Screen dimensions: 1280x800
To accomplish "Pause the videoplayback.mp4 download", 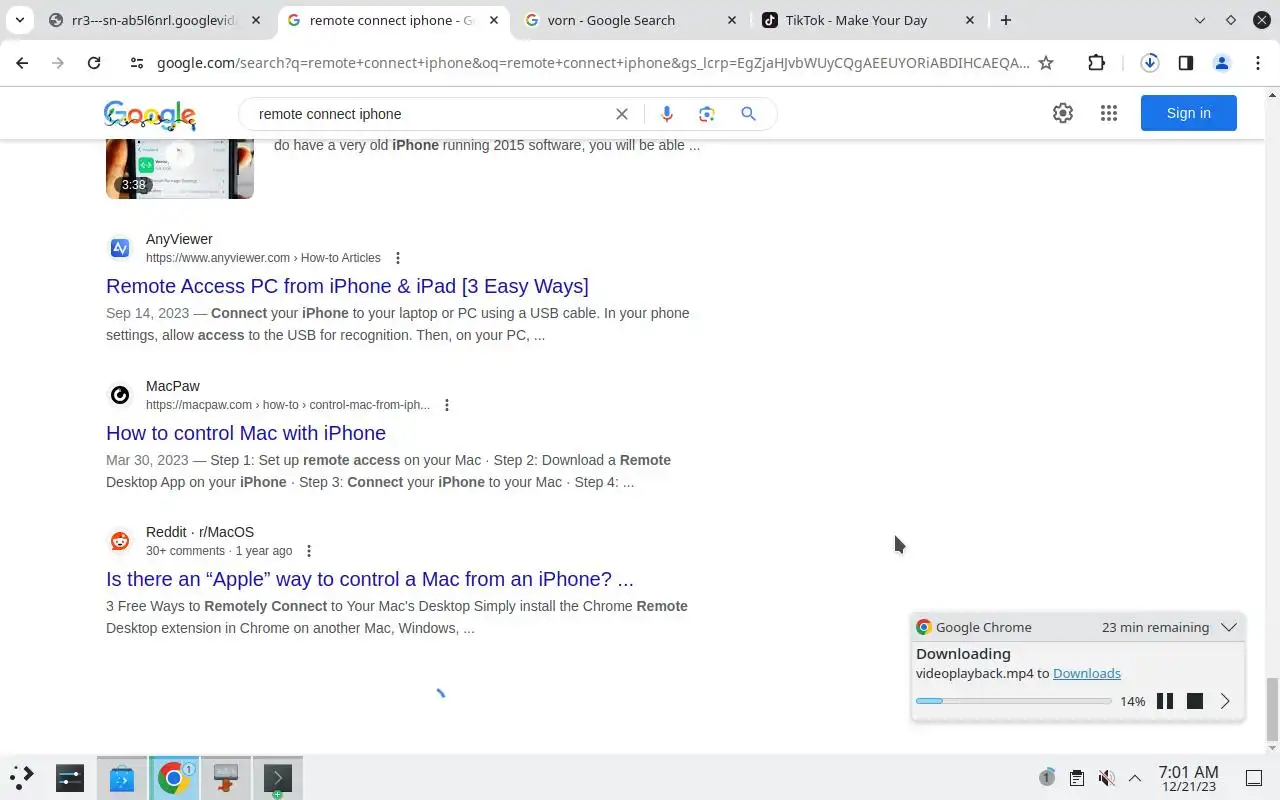I will (x=1165, y=701).
